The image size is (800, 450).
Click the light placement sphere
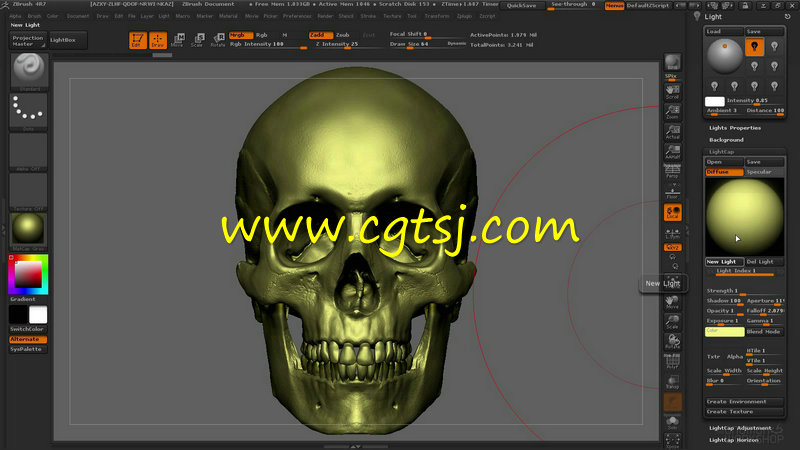point(724,56)
